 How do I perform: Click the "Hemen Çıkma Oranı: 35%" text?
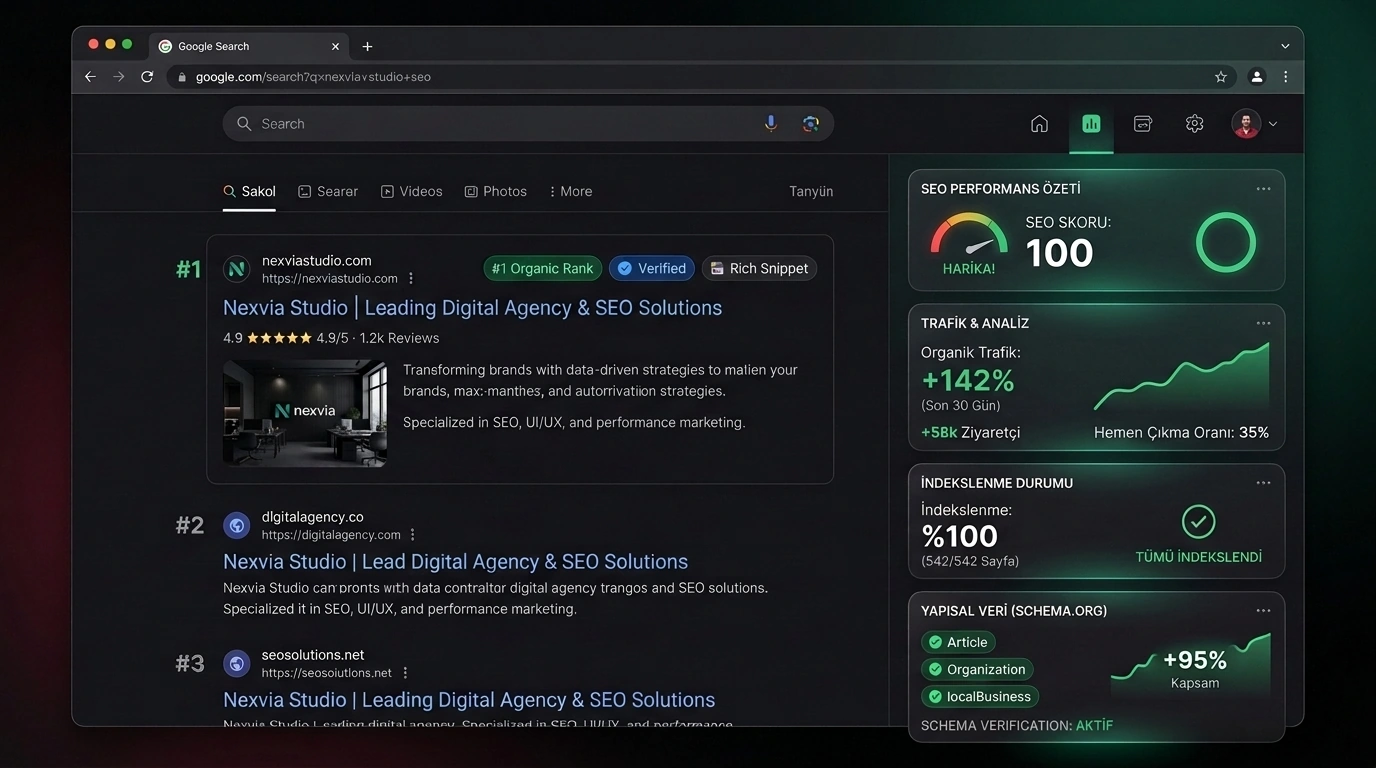coord(1182,433)
